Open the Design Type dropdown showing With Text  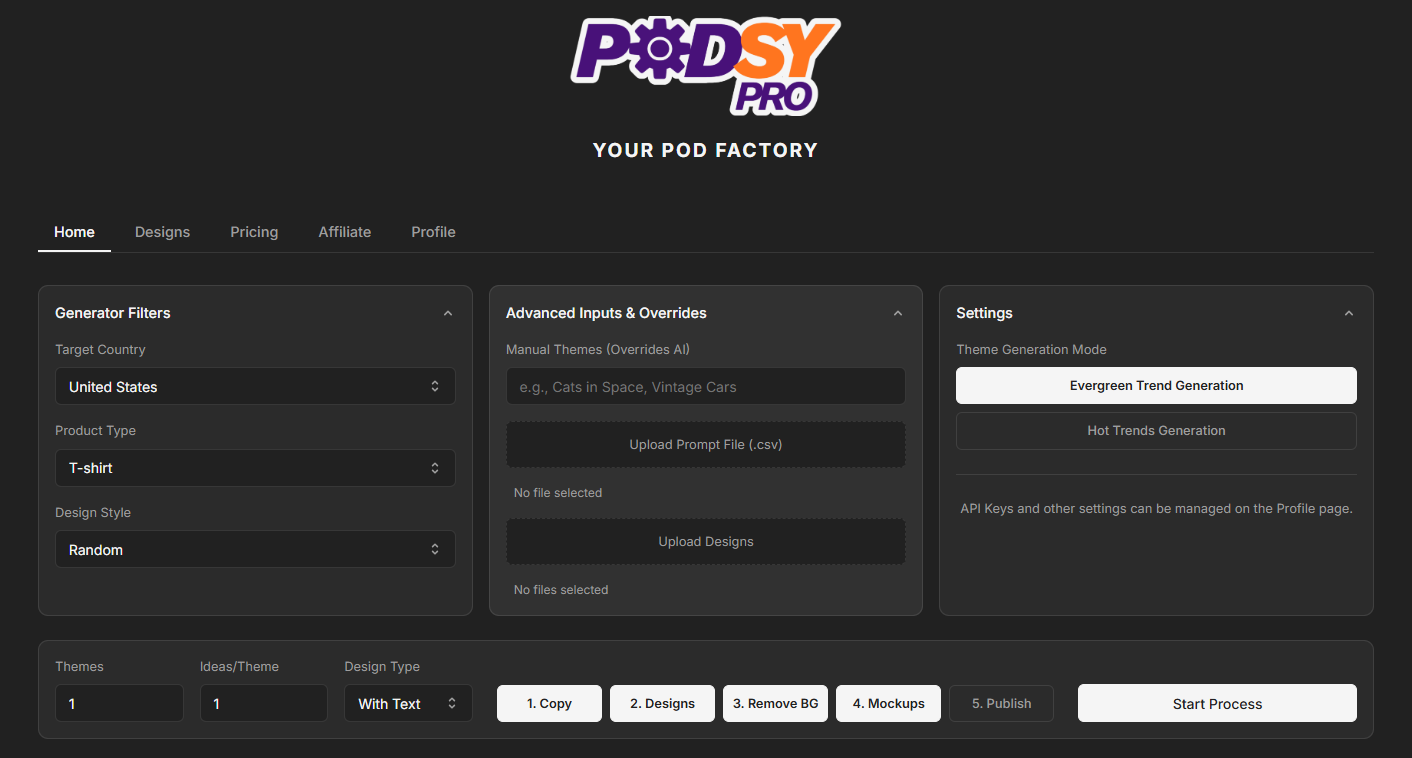tap(408, 703)
